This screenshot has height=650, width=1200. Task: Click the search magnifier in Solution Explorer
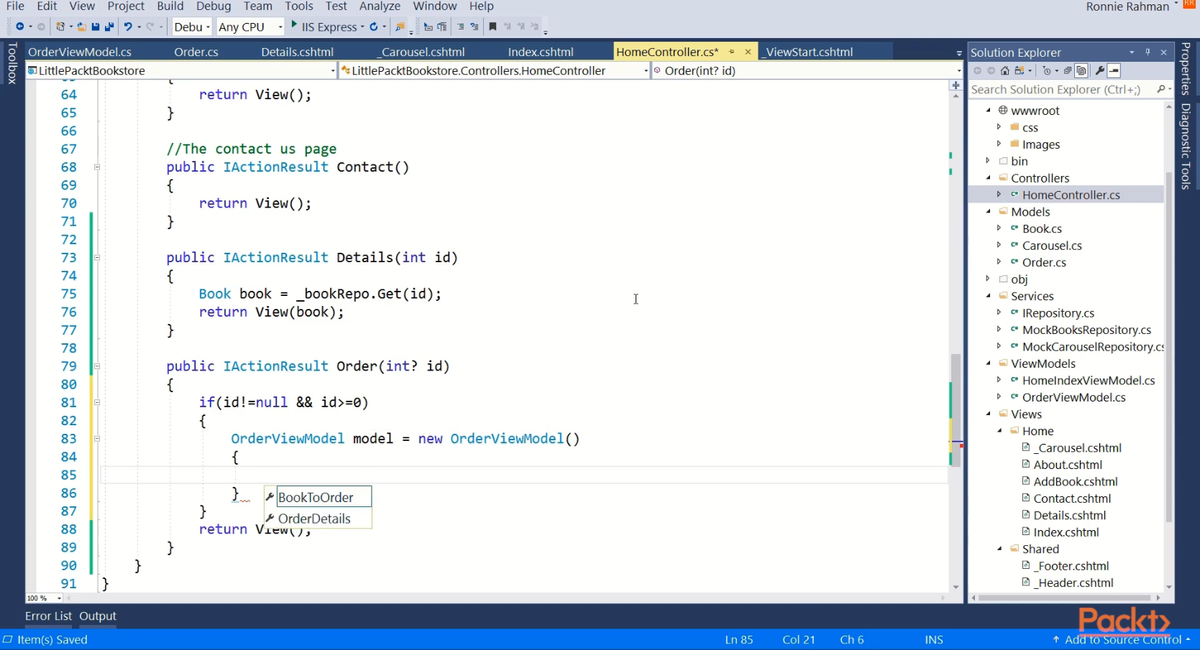1161,89
